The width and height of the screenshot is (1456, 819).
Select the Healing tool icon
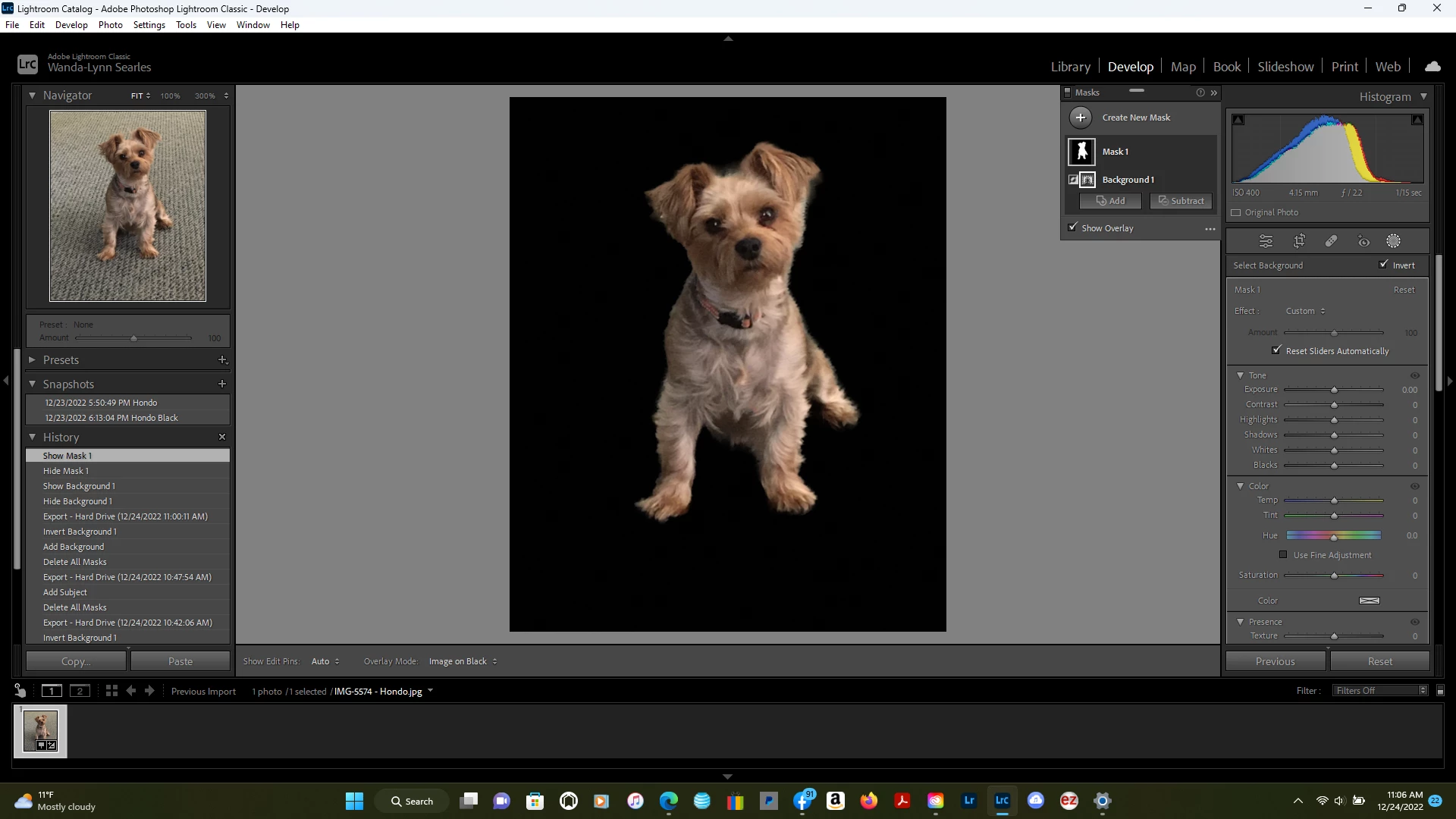click(x=1331, y=241)
